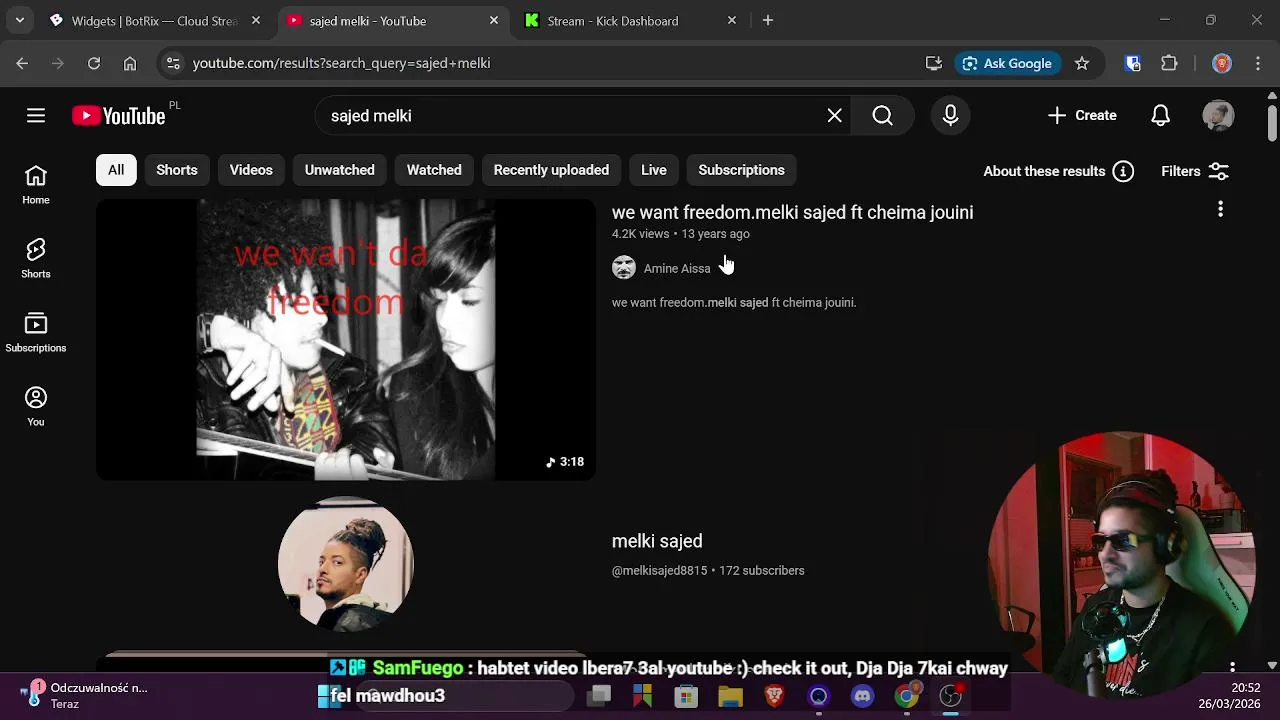
Task: Open the melki sajed channel name
Action: click(657, 541)
